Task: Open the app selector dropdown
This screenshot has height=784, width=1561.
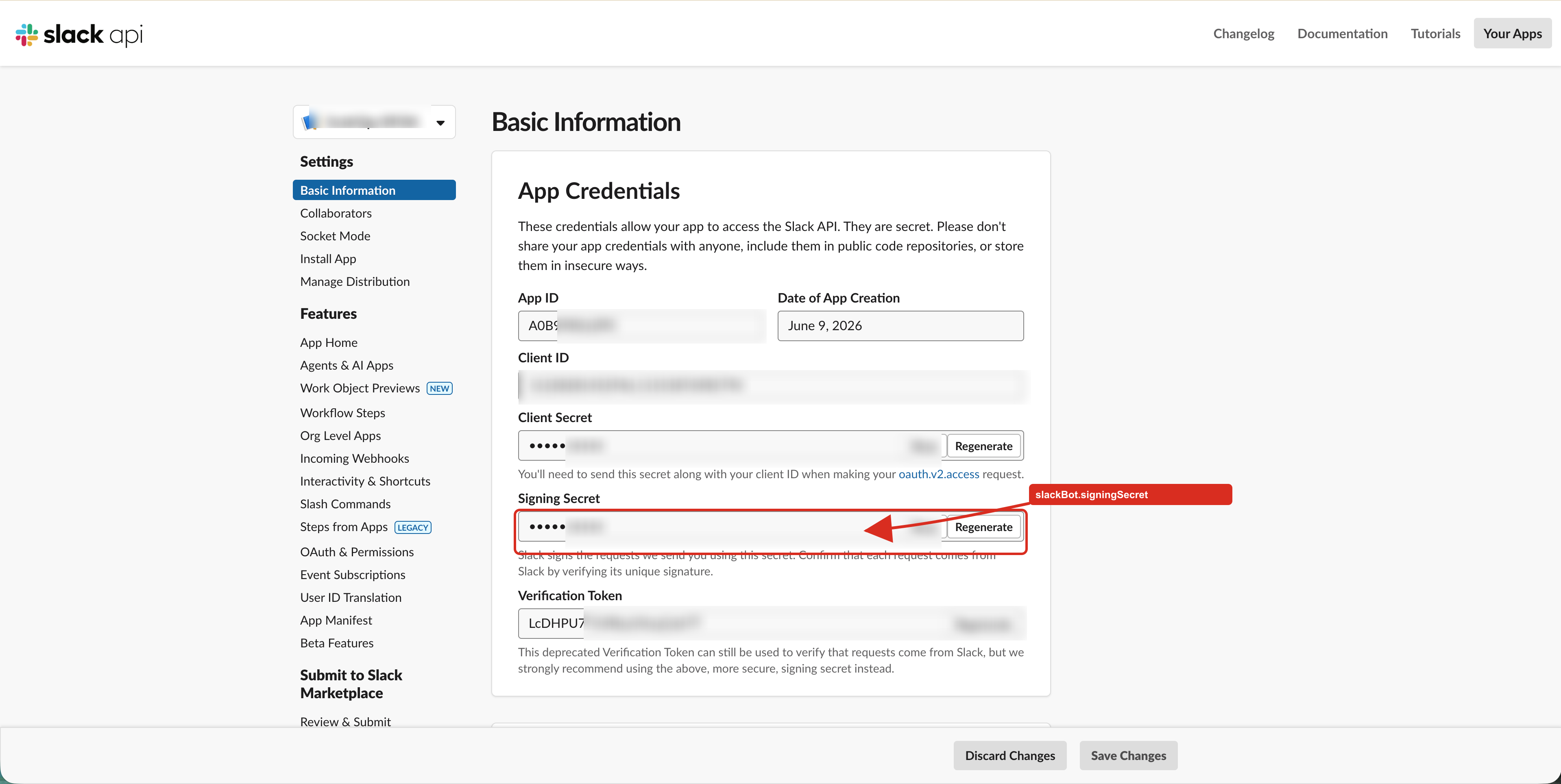Action: (x=374, y=122)
